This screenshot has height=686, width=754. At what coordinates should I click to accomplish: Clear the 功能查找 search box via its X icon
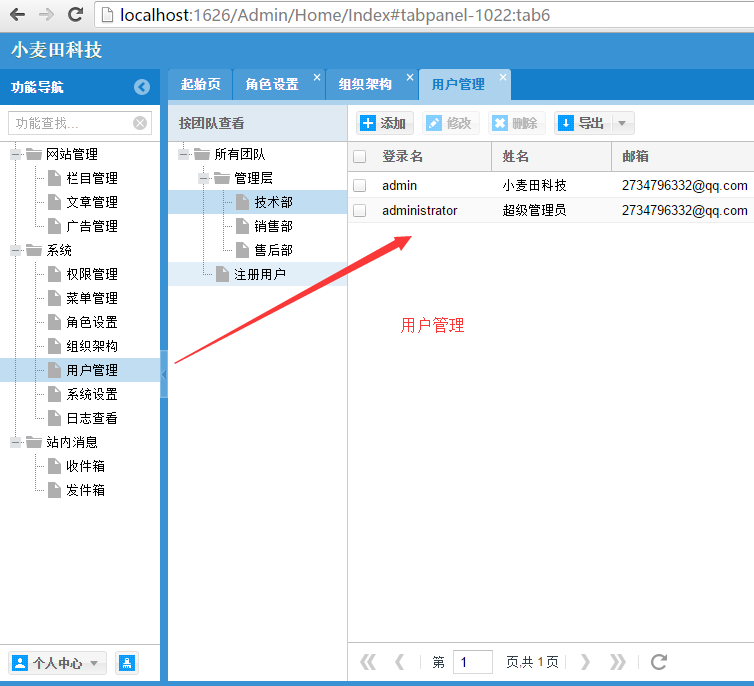pyautogui.click(x=140, y=124)
